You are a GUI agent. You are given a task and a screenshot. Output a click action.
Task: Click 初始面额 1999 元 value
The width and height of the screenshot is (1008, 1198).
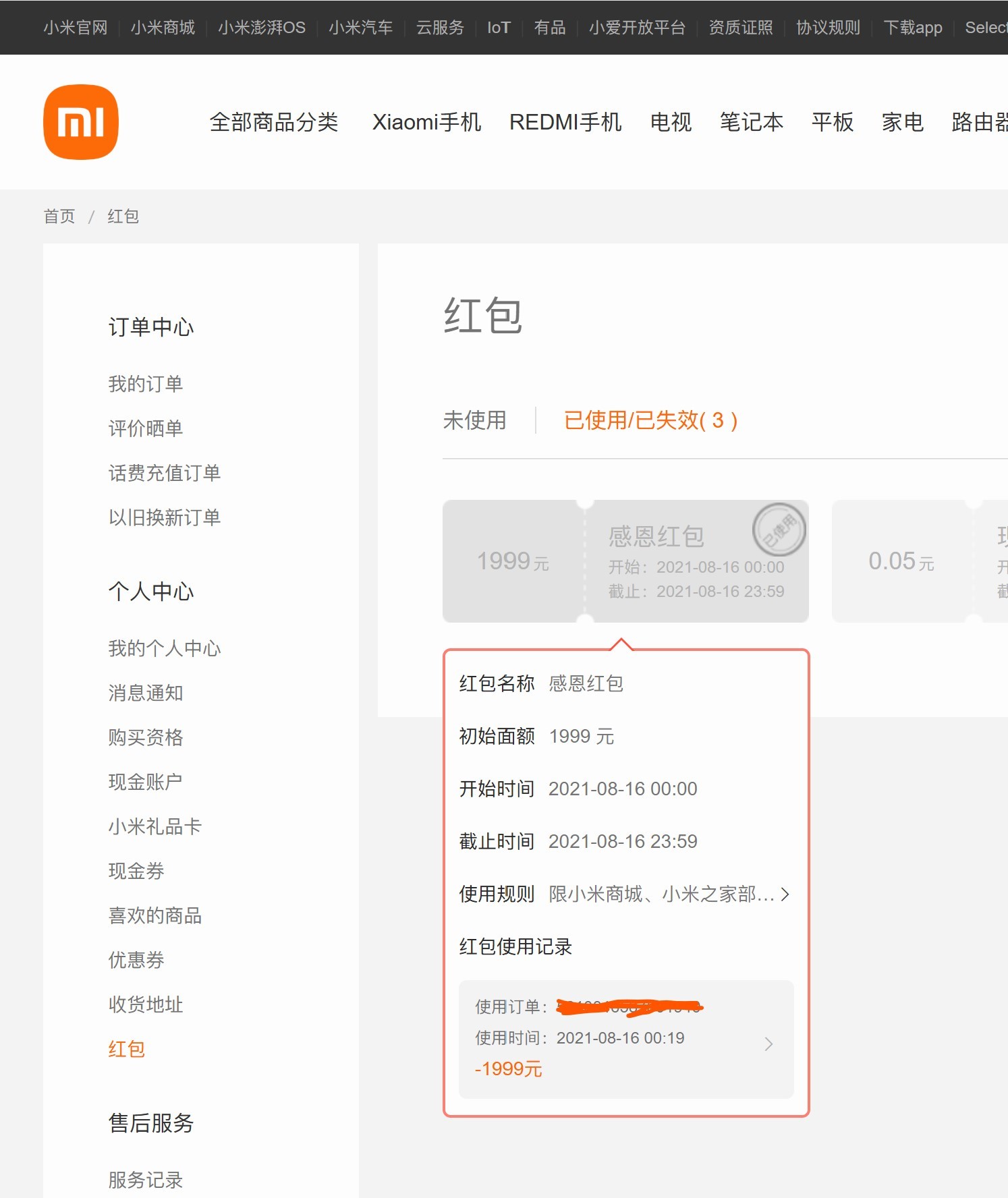pos(582,736)
